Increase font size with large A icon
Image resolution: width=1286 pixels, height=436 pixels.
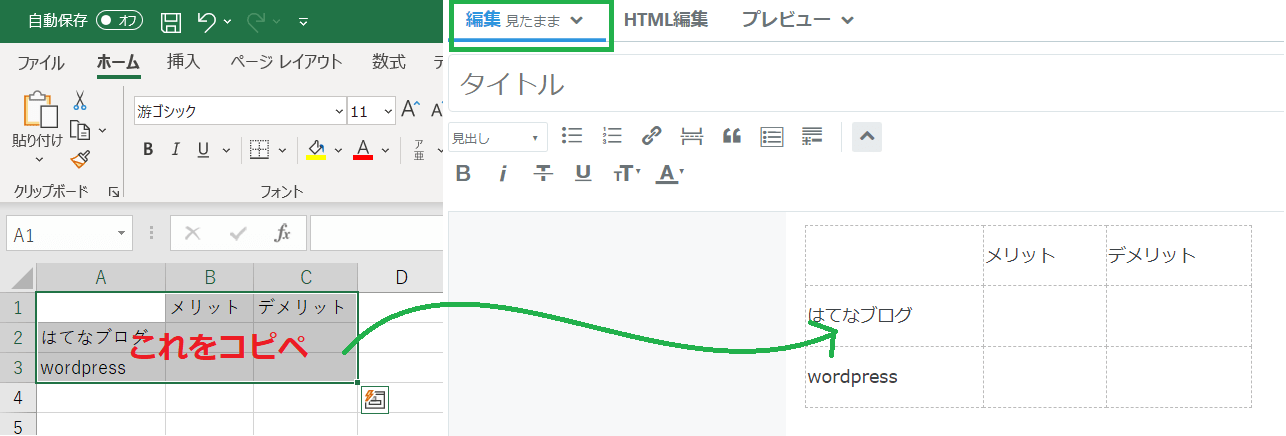coord(411,110)
